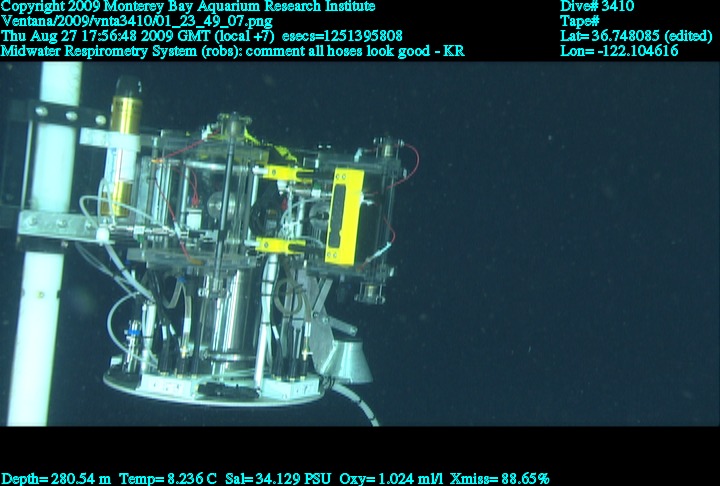Click the 'Midwater Respirometry System (robs)' comment line
The height and width of the screenshot is (486, 720).
click(x=232, y=51)
